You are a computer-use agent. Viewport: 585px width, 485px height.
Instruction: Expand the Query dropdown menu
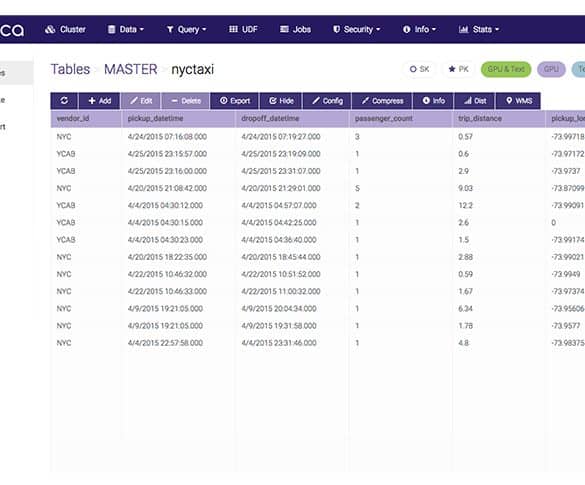(186, 29)
